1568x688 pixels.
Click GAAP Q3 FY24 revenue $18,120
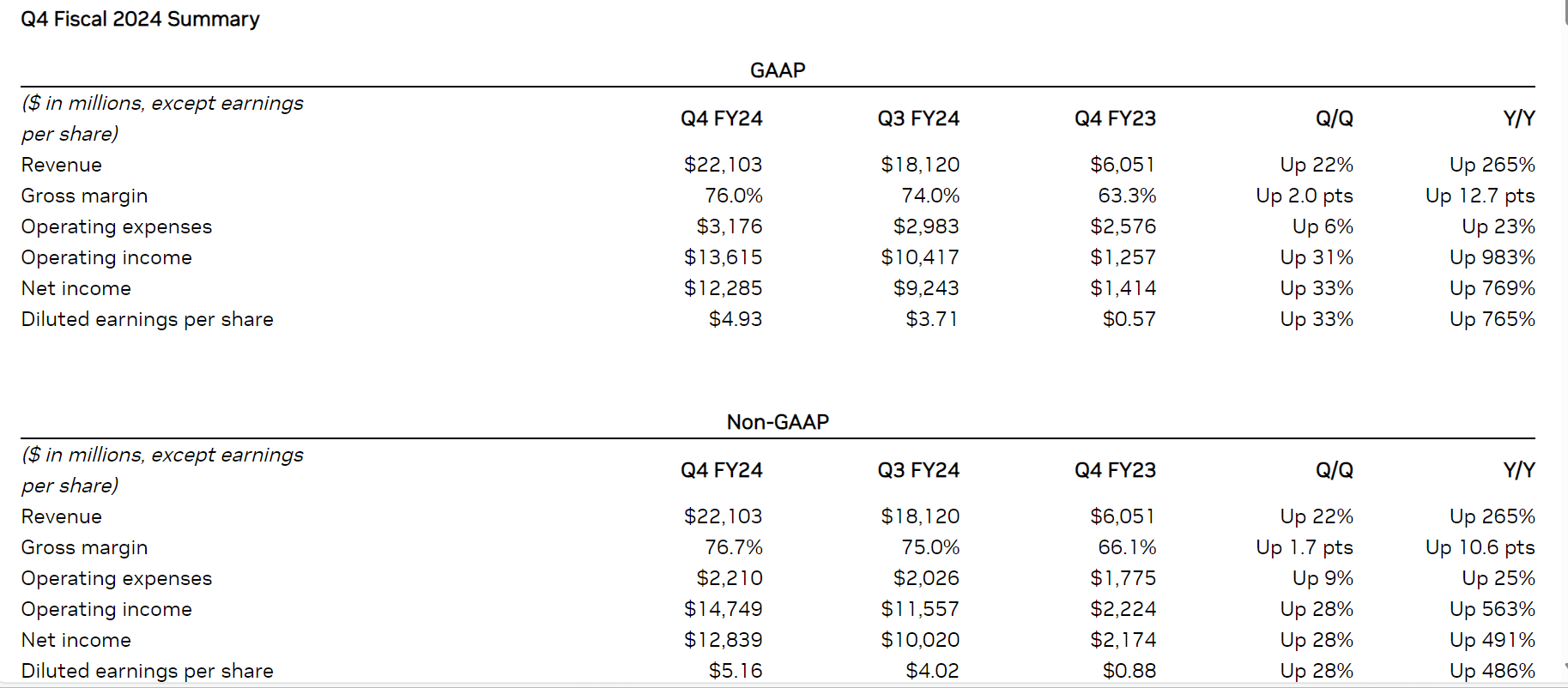pos(920,165)
